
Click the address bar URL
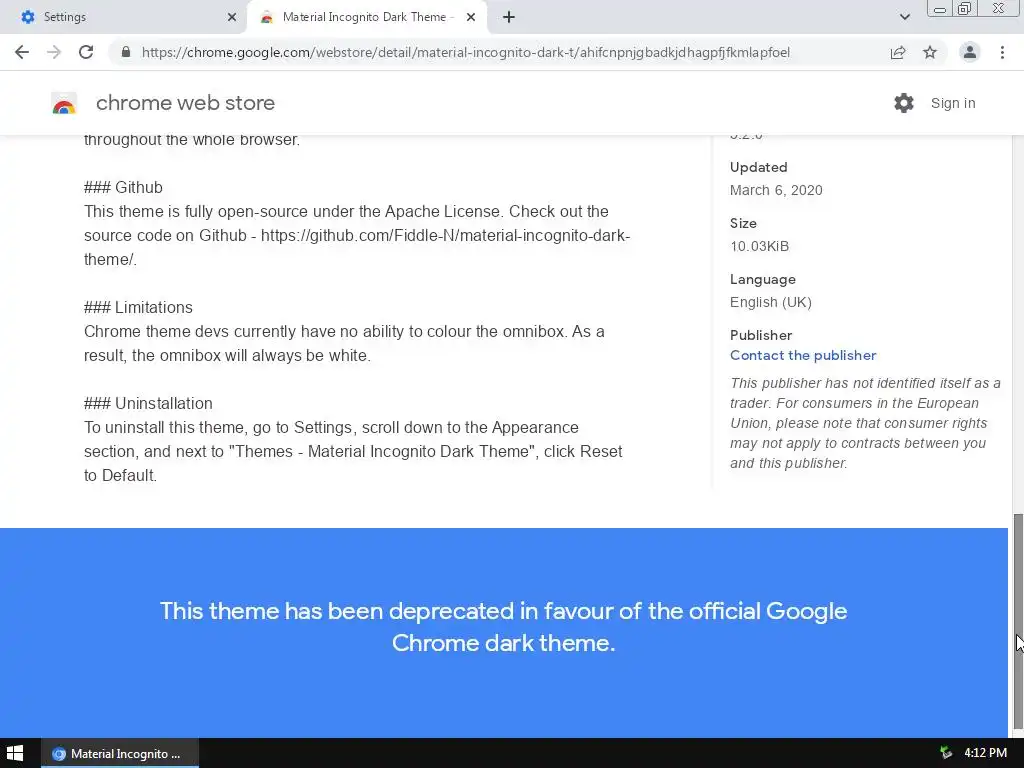click(465, 52)
